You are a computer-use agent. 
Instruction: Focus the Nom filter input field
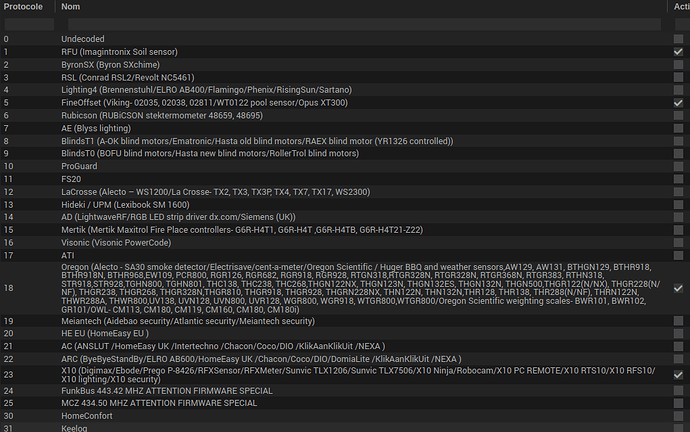[x=364, y=24]
